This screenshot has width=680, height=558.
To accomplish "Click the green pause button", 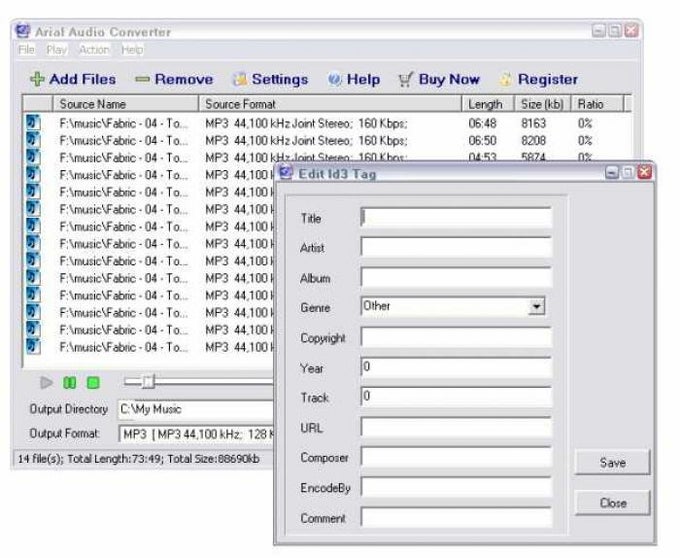I will coord(70,383).
